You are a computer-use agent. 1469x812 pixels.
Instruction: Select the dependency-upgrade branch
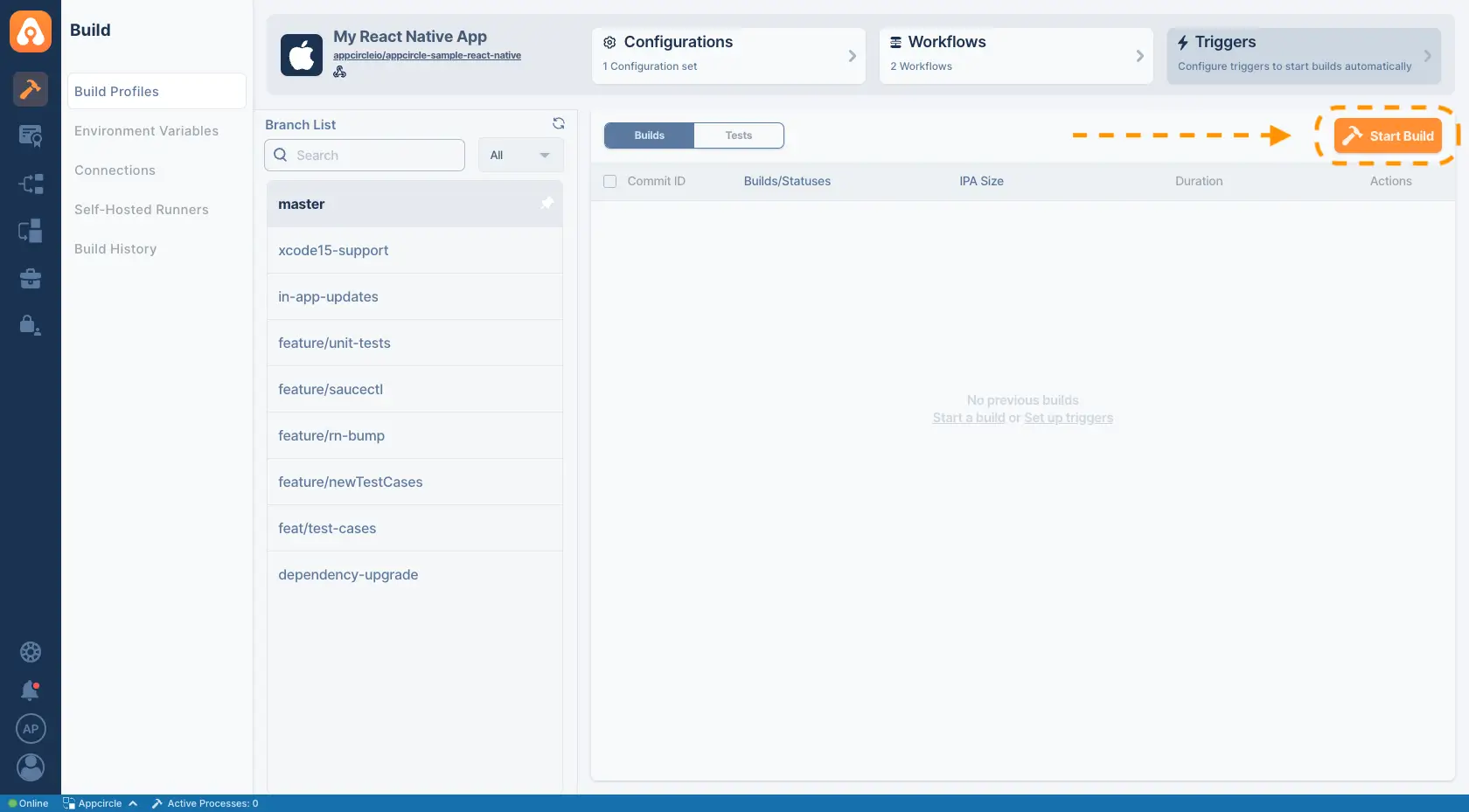tap(414, 574)
